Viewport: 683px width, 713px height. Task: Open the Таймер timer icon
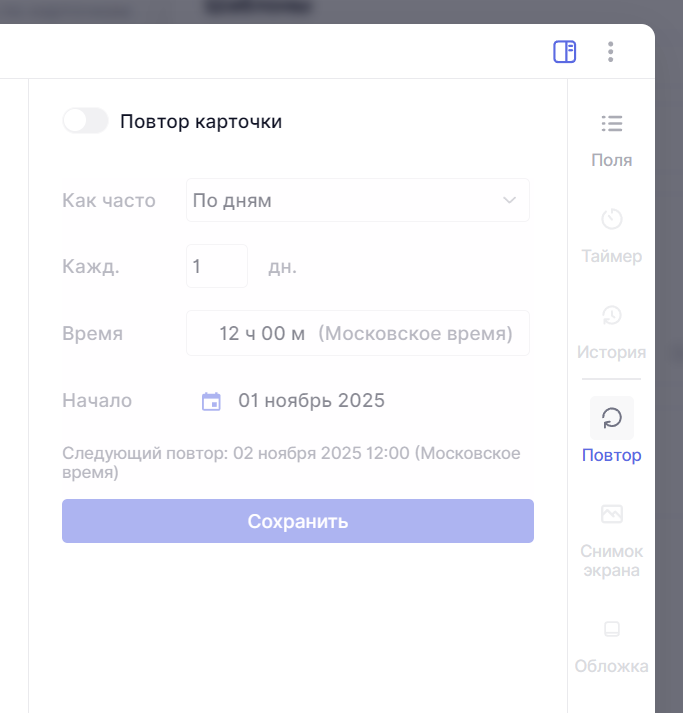coord(611,219)
